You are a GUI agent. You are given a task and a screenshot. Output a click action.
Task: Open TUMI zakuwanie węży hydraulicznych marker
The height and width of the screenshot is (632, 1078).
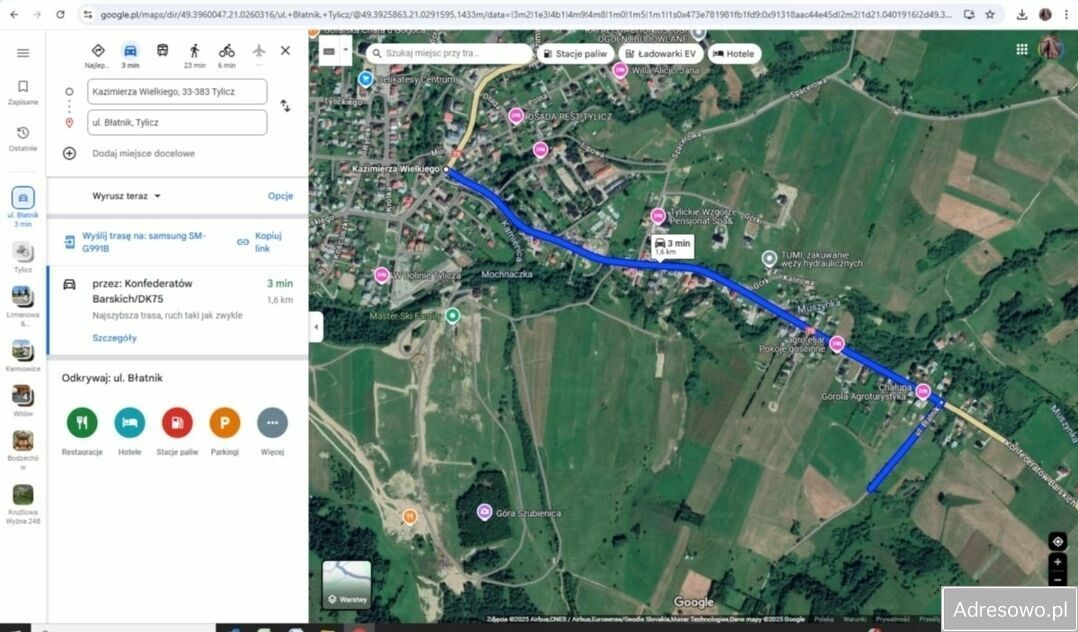(x=769, y=259)
